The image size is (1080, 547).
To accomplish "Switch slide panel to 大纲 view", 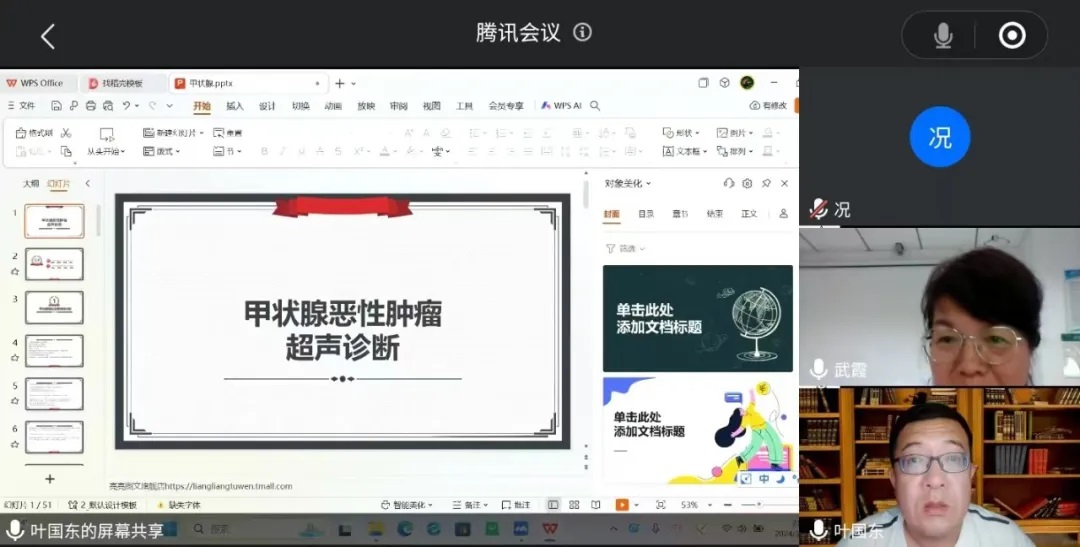I will point(31,184).
